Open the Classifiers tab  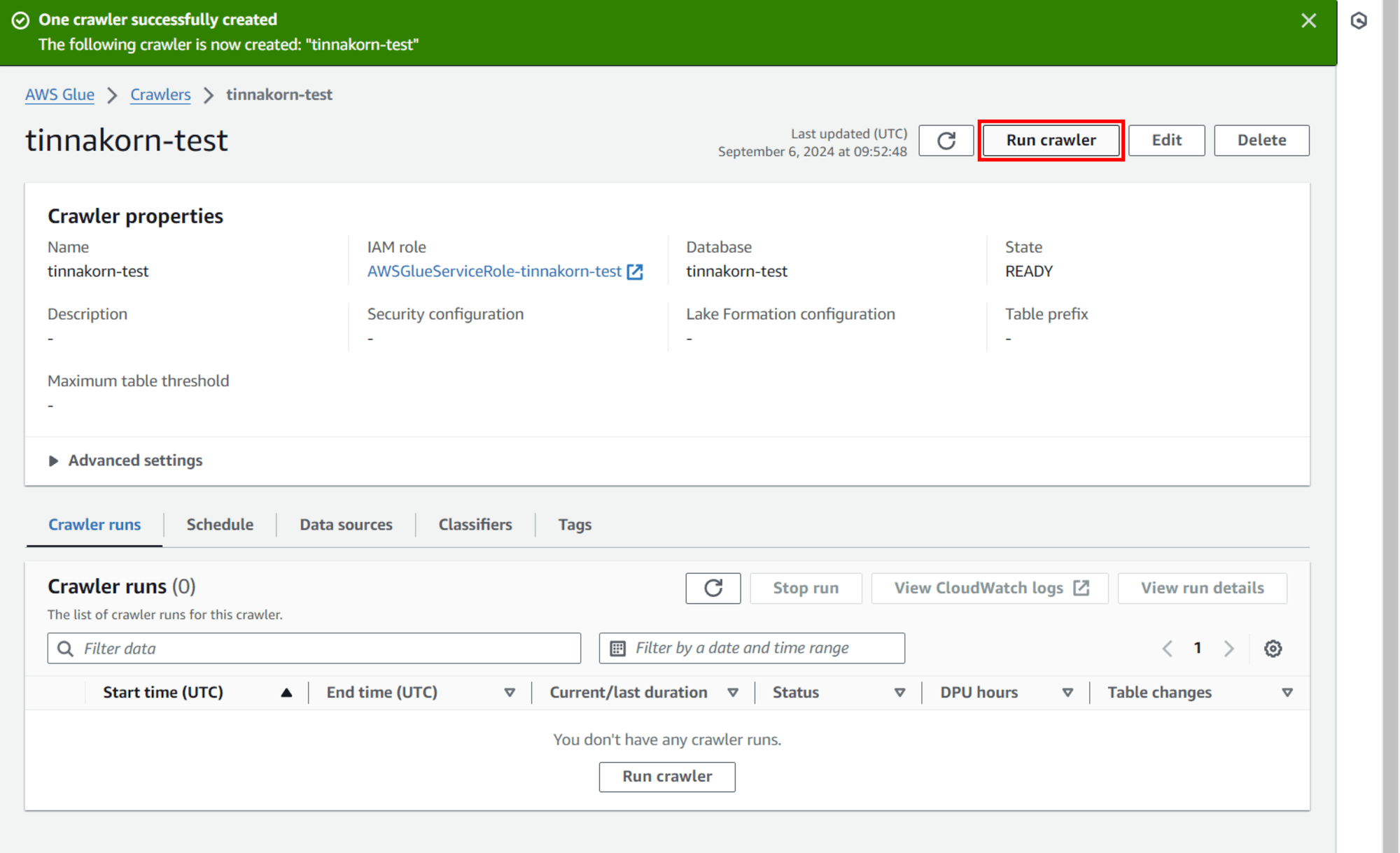pyautogui.click(x=475, y=525)
